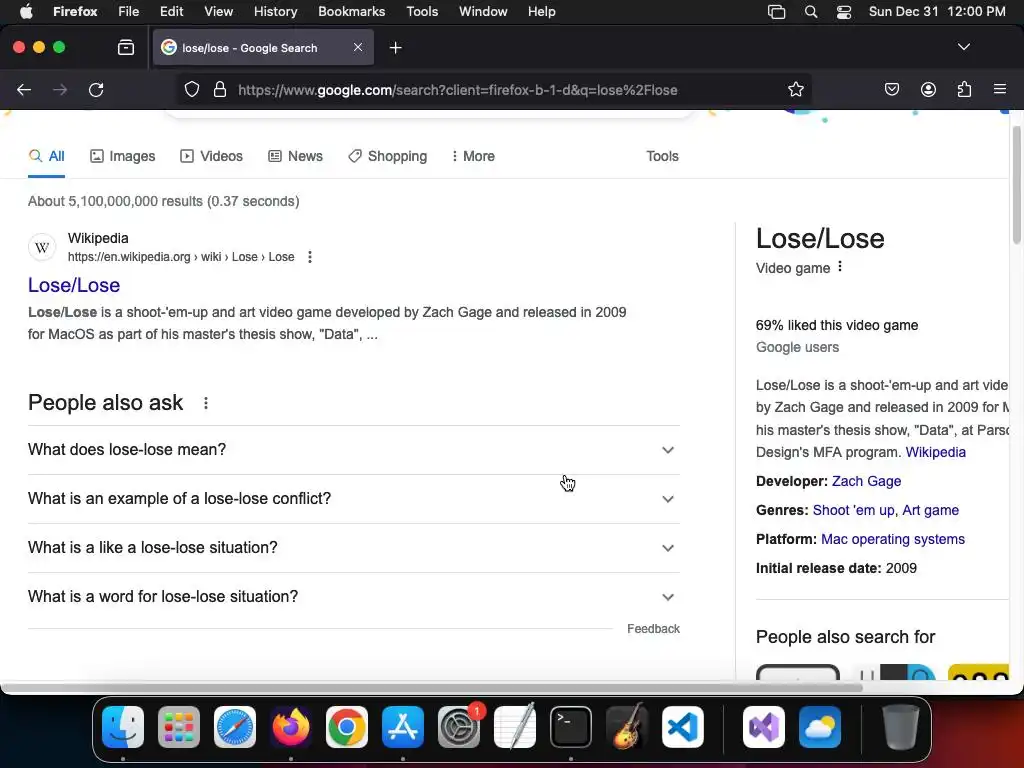Open the list all tabs chevron

[963, 47]
